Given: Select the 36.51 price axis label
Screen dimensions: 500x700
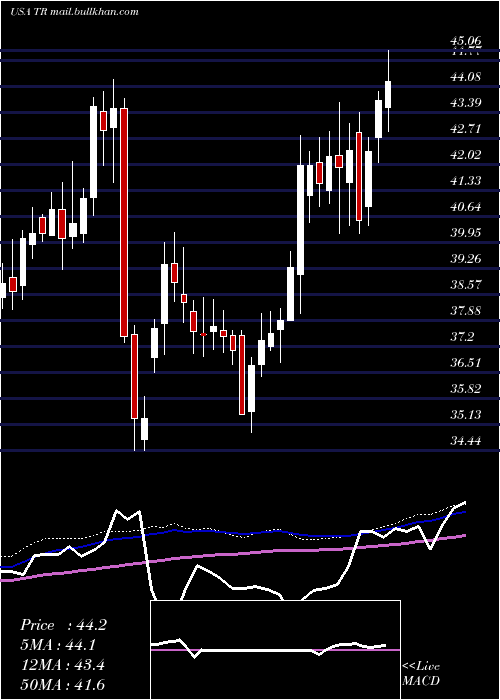Looking at the screenshot, I should pyautogui.click(x=466, y=362).
